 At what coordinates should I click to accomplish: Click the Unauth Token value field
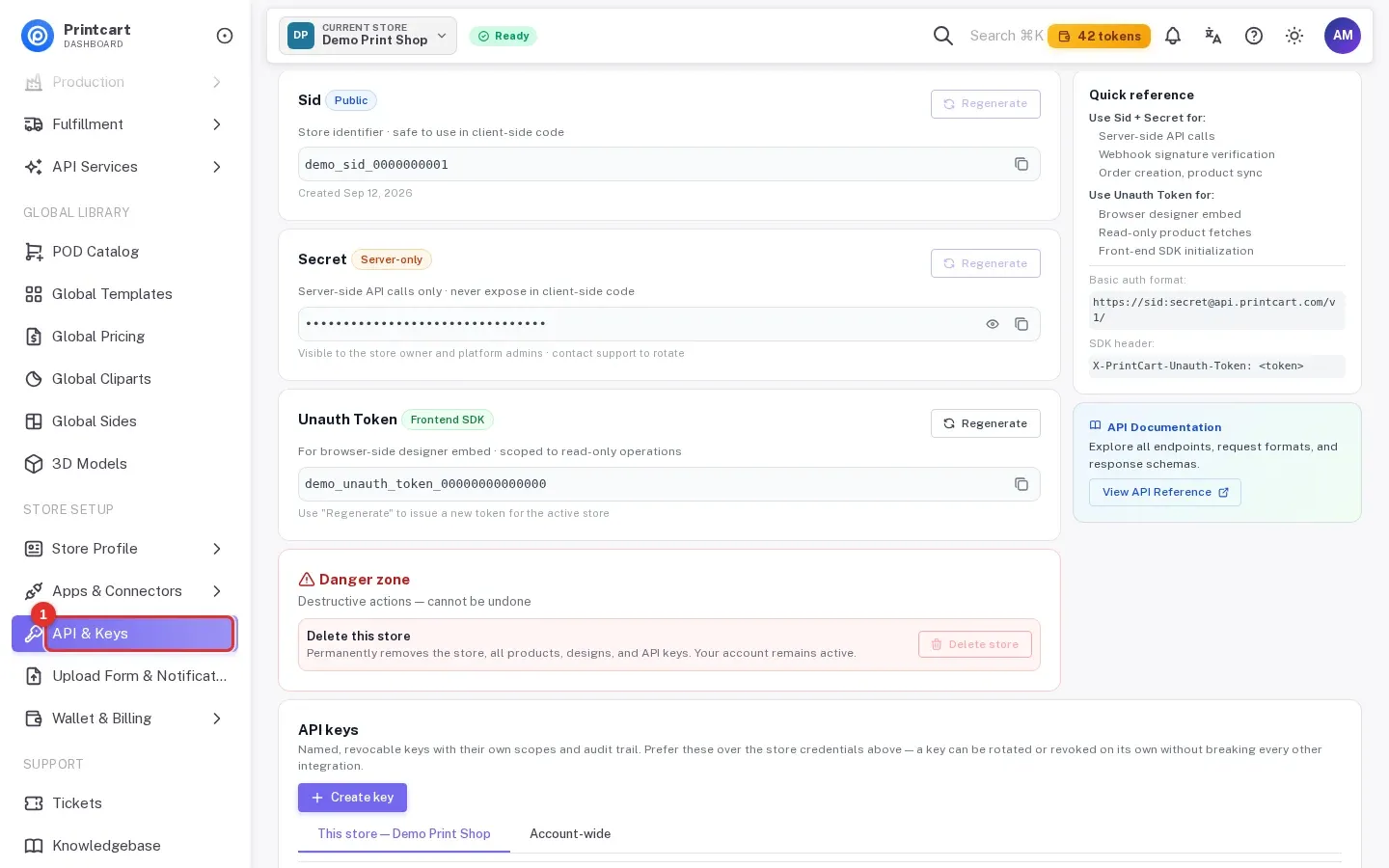coord(668,484)
